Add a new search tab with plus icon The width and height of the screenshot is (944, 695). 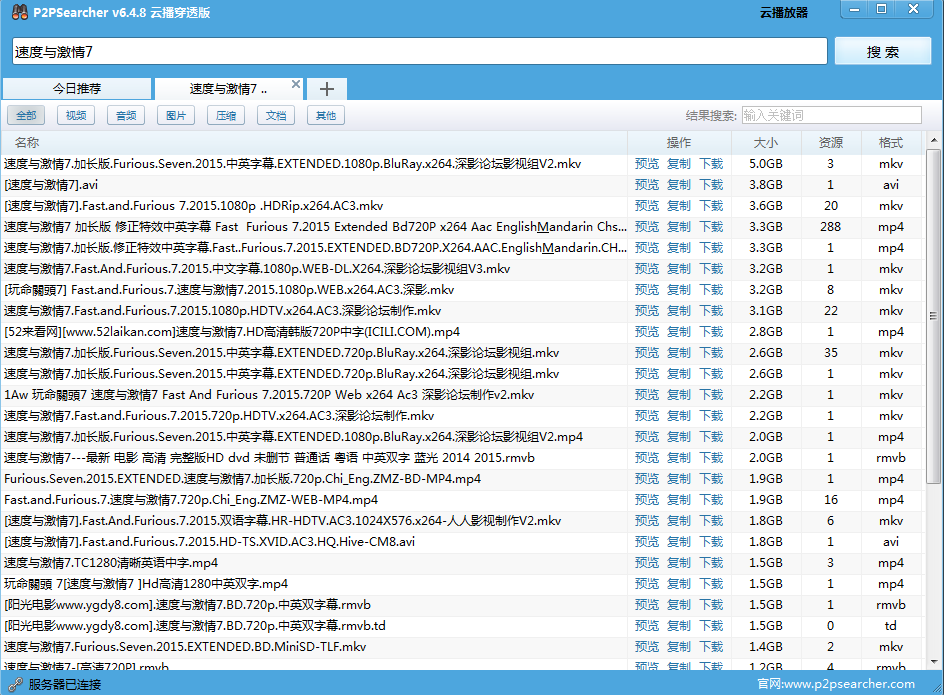pos(326,89)
